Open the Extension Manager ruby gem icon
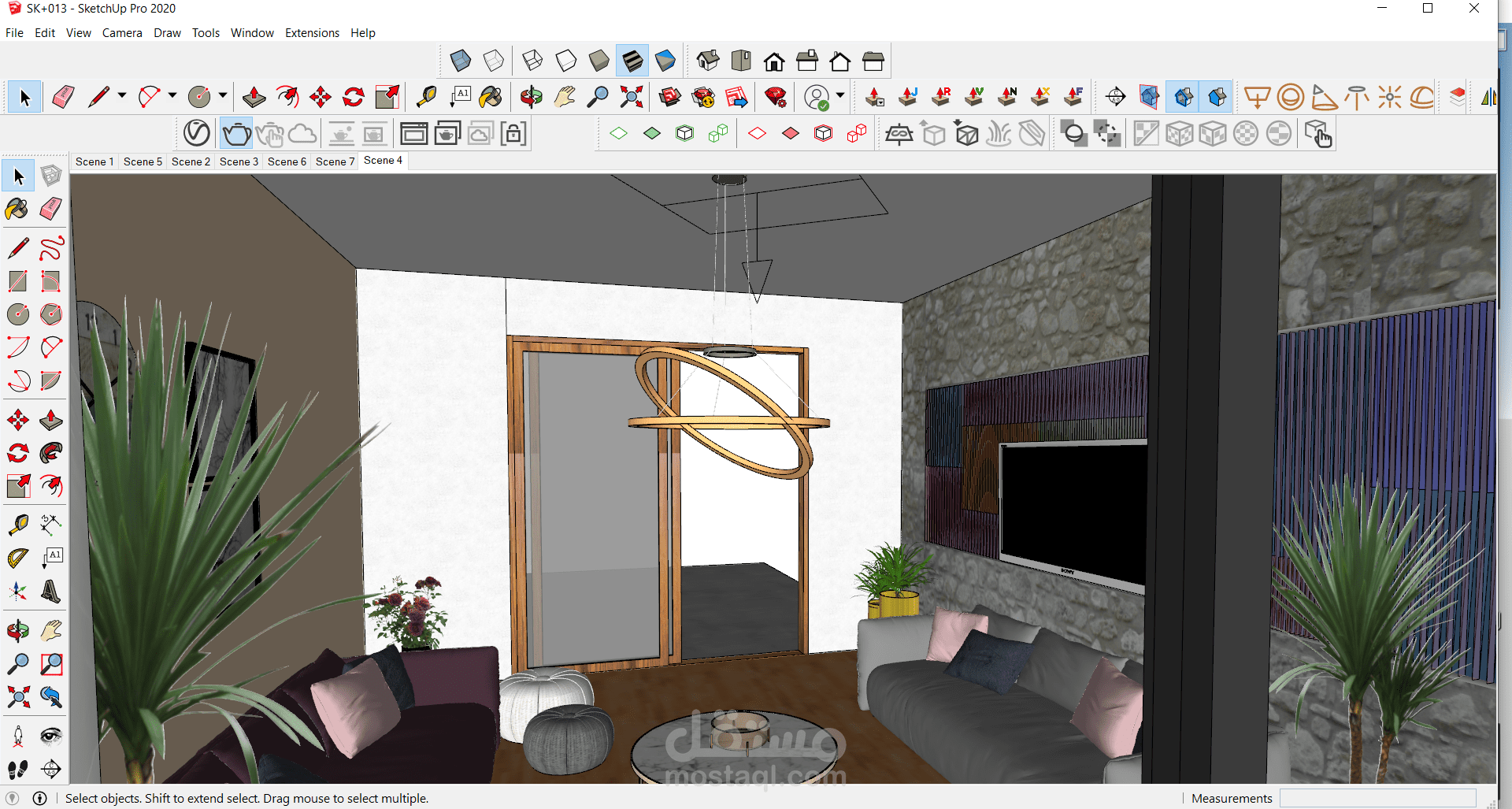1512x809 pixels. click(776, 97)
